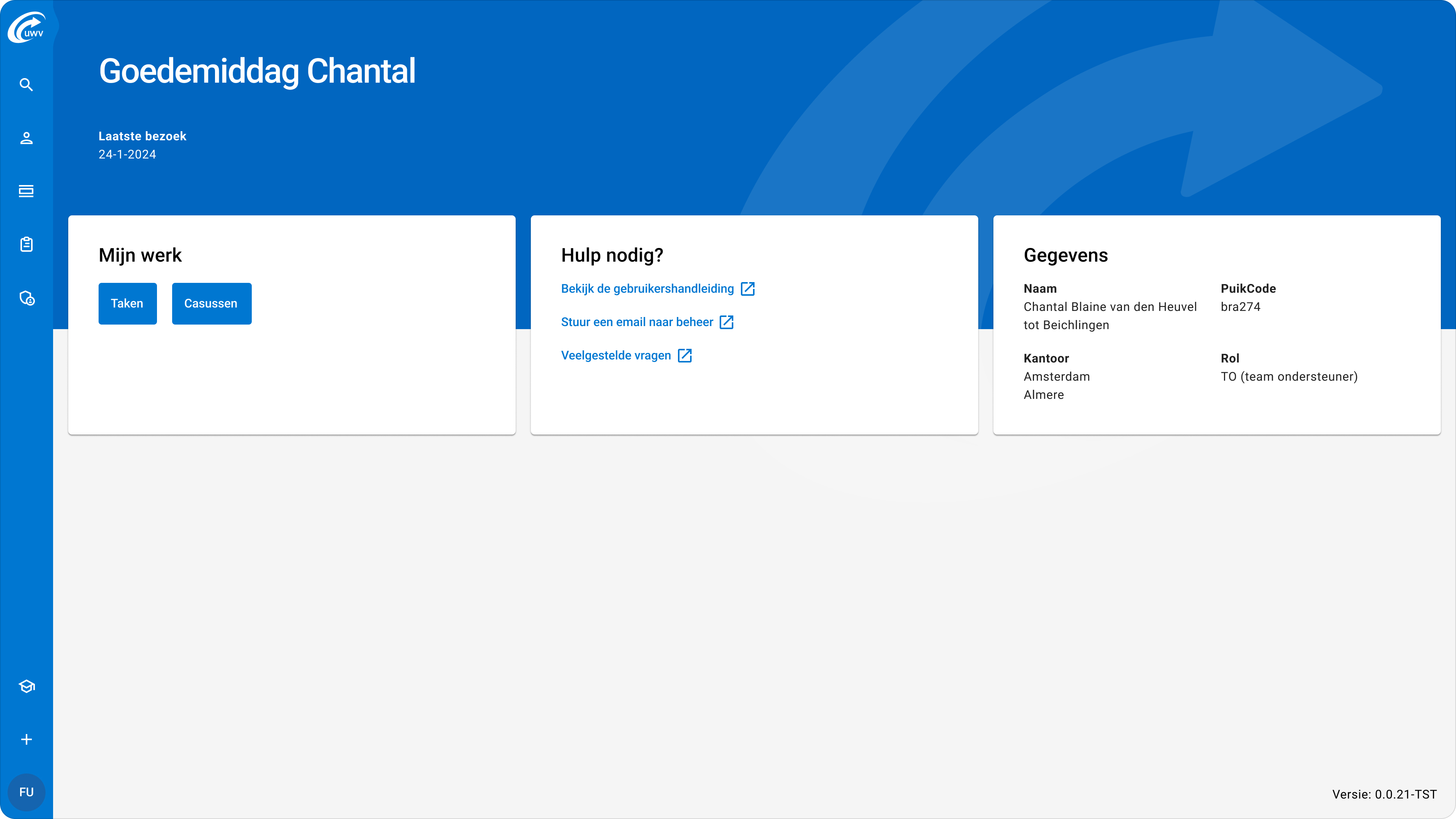Image resolution: width=1456 pixels, height=819 pixels.
Task: Click Stuur een email naar beheer
Action: click(637, 322)
